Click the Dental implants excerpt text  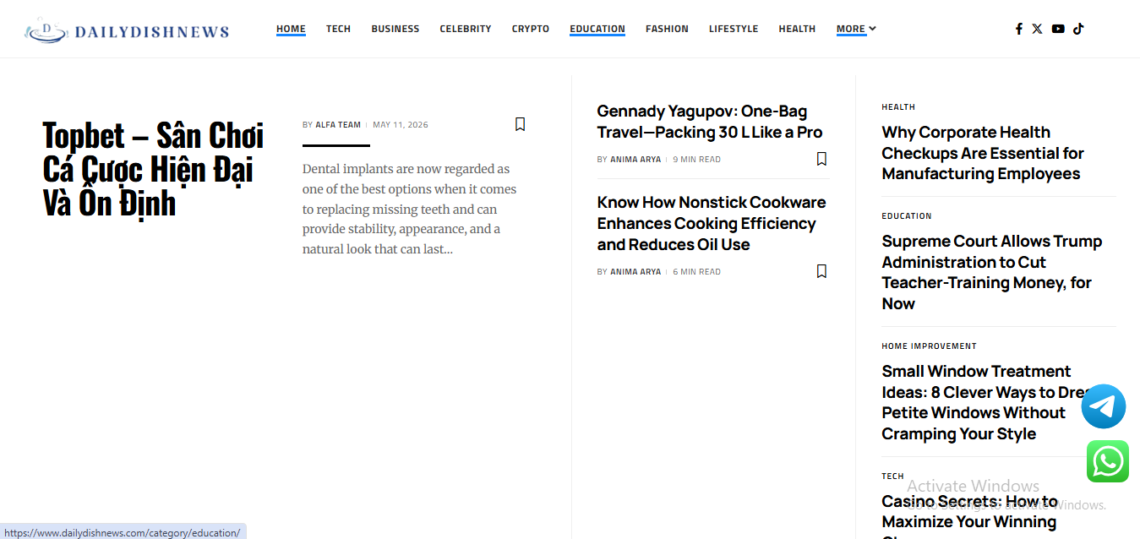(411, 209)
